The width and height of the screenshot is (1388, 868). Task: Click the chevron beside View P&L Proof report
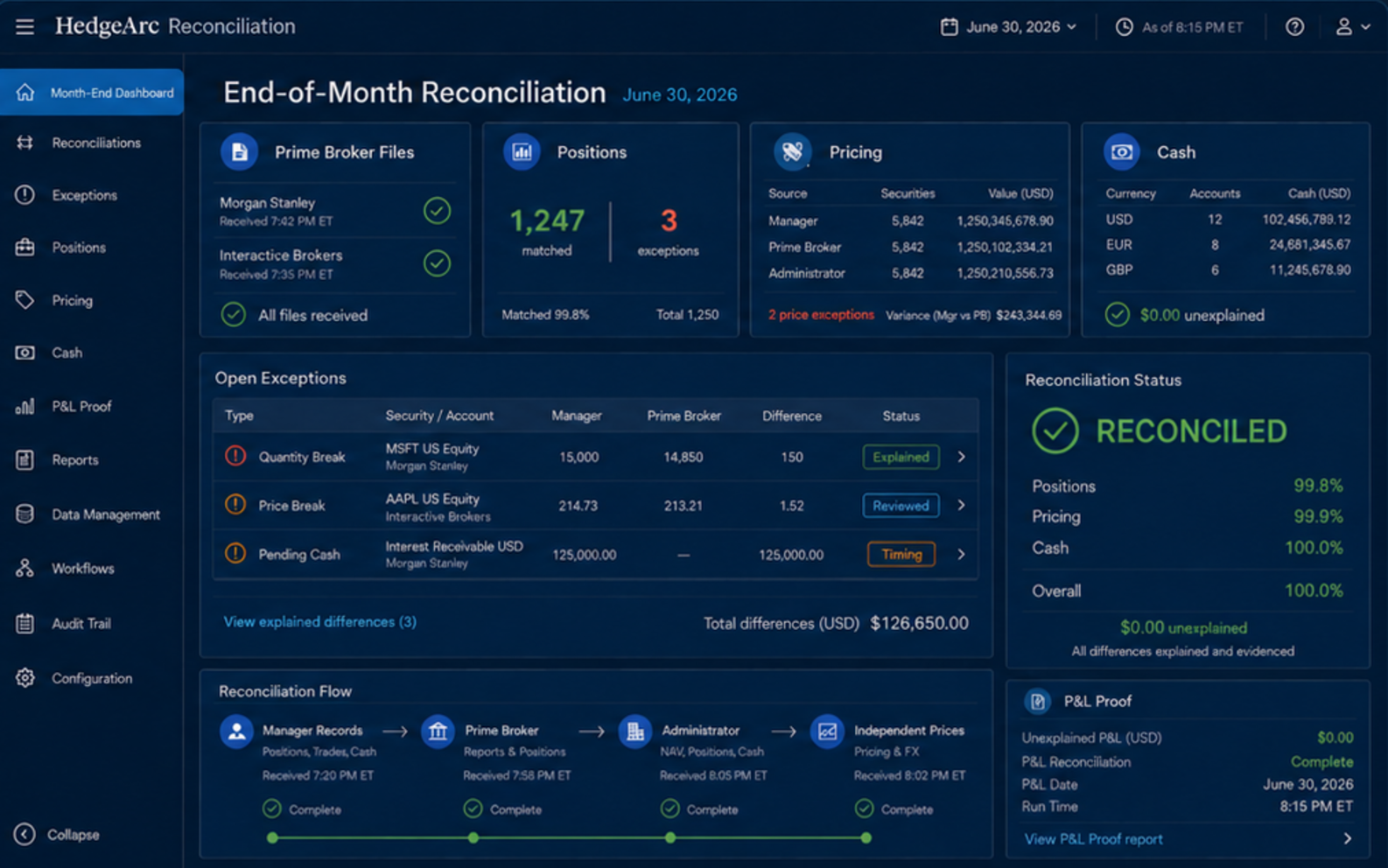[1347, 839]
